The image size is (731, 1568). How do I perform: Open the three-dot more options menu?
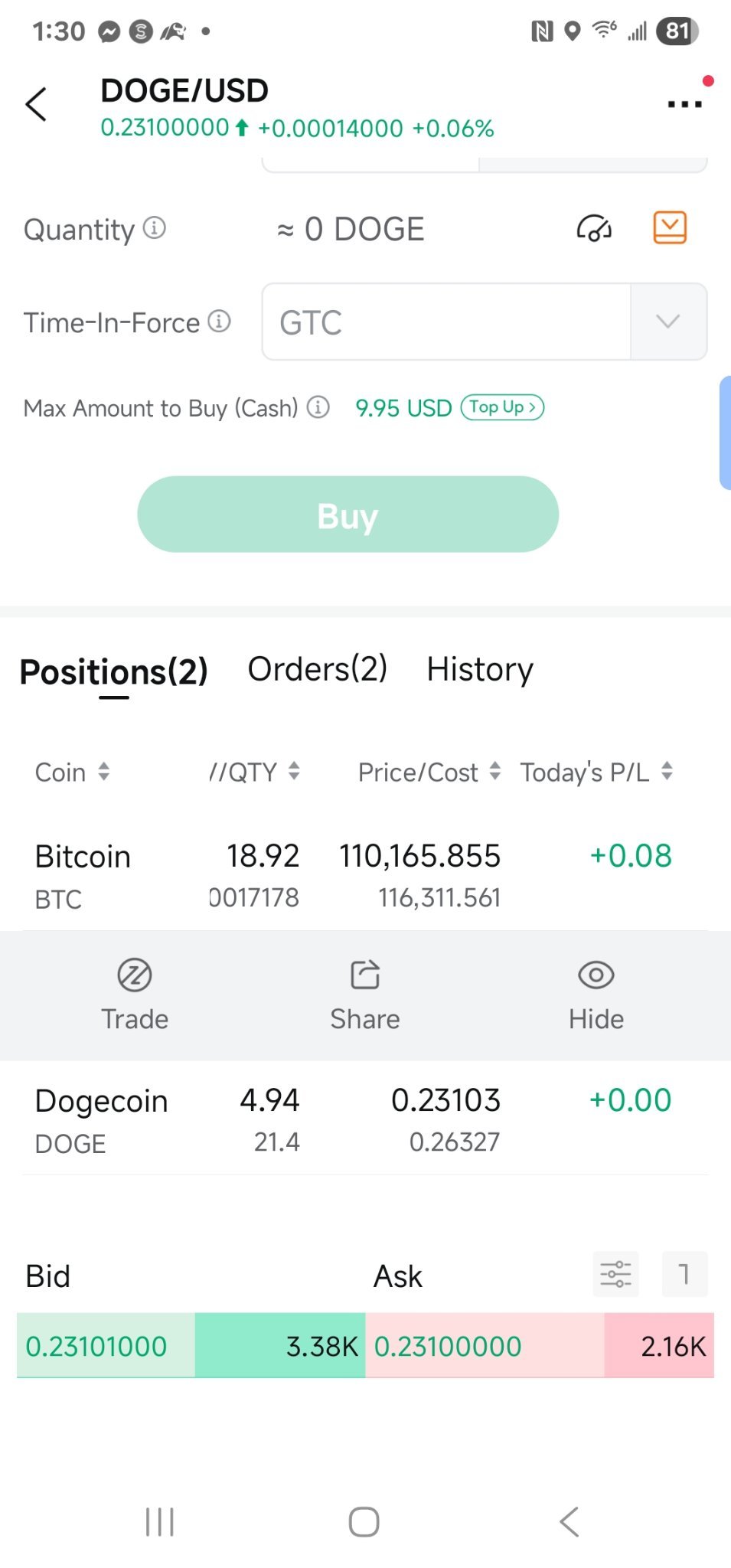684,104
